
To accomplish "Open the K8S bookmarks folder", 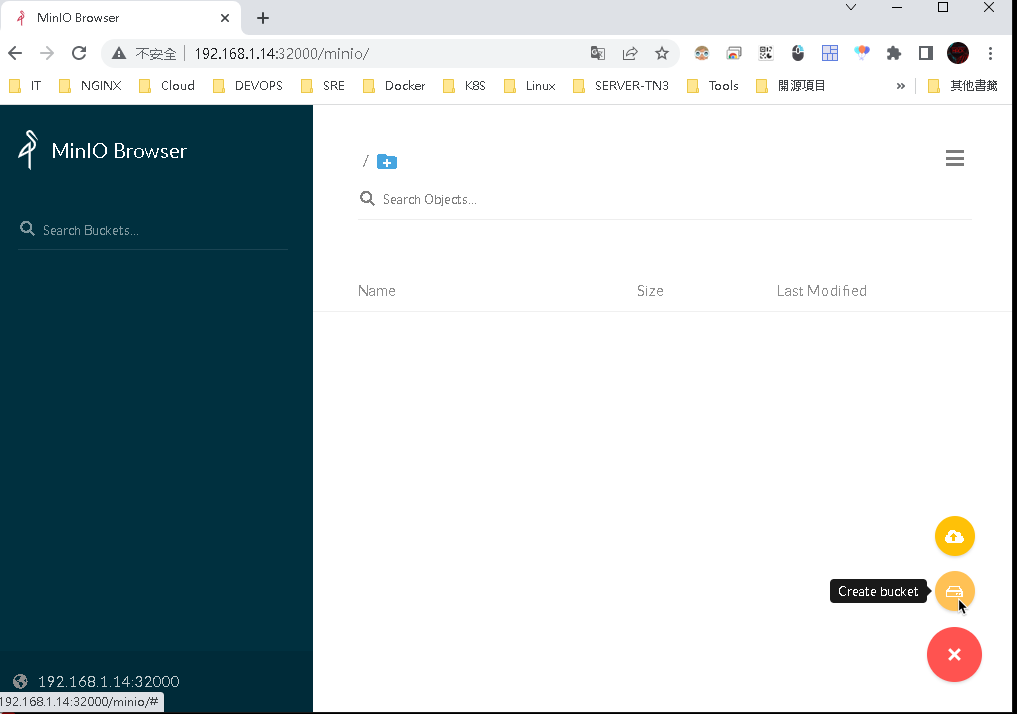I will (464, 86).
